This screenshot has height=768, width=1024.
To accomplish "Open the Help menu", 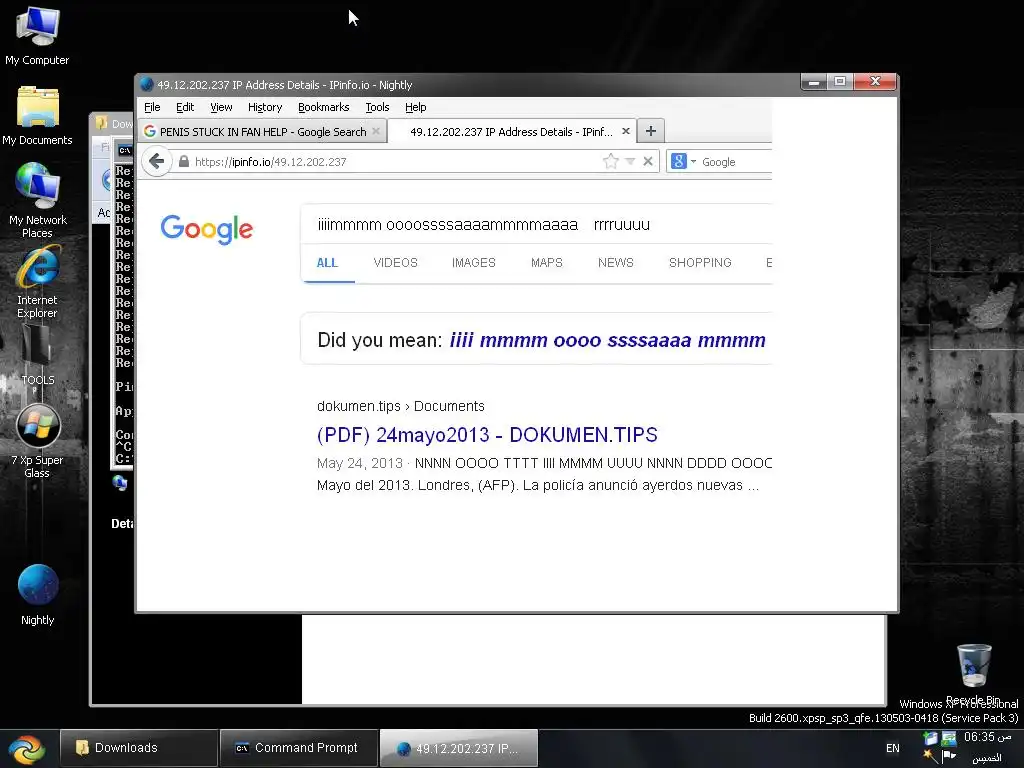I will [x=415, y=107].
